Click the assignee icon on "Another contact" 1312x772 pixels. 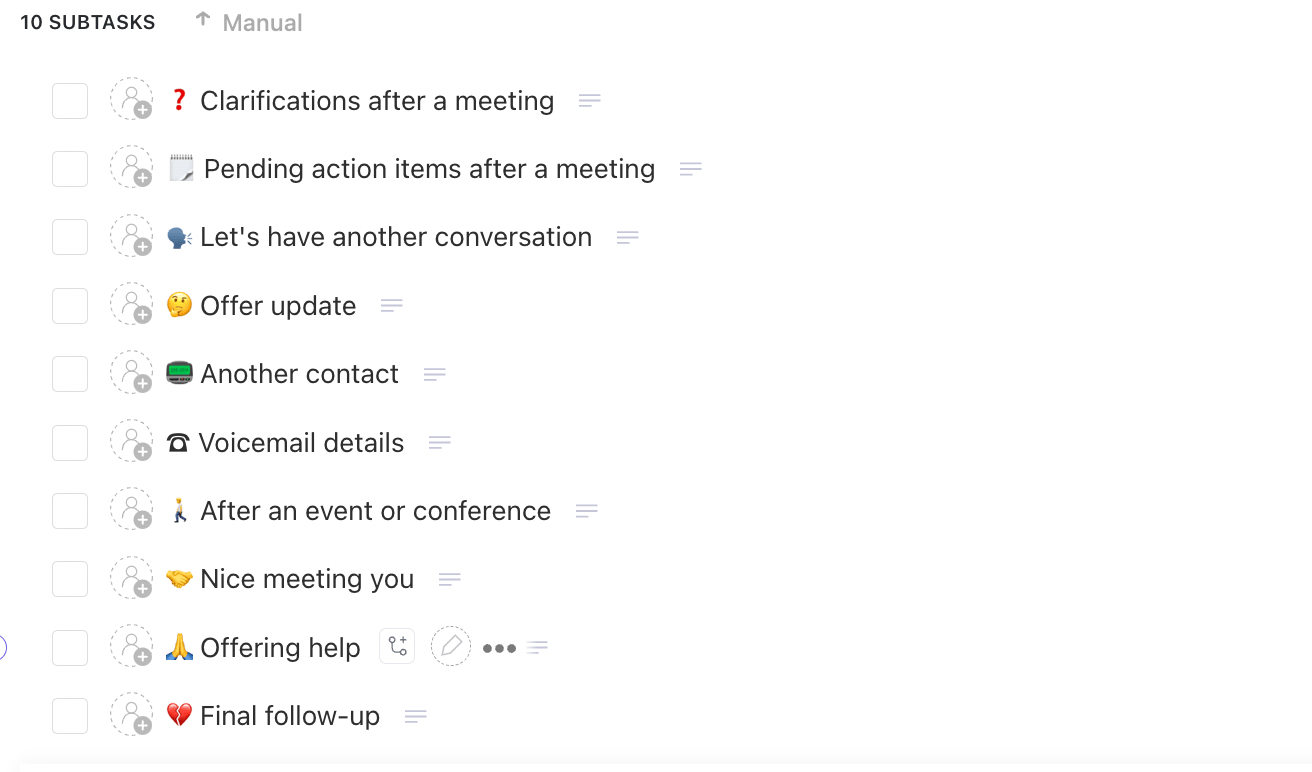(x=132, y=373)
